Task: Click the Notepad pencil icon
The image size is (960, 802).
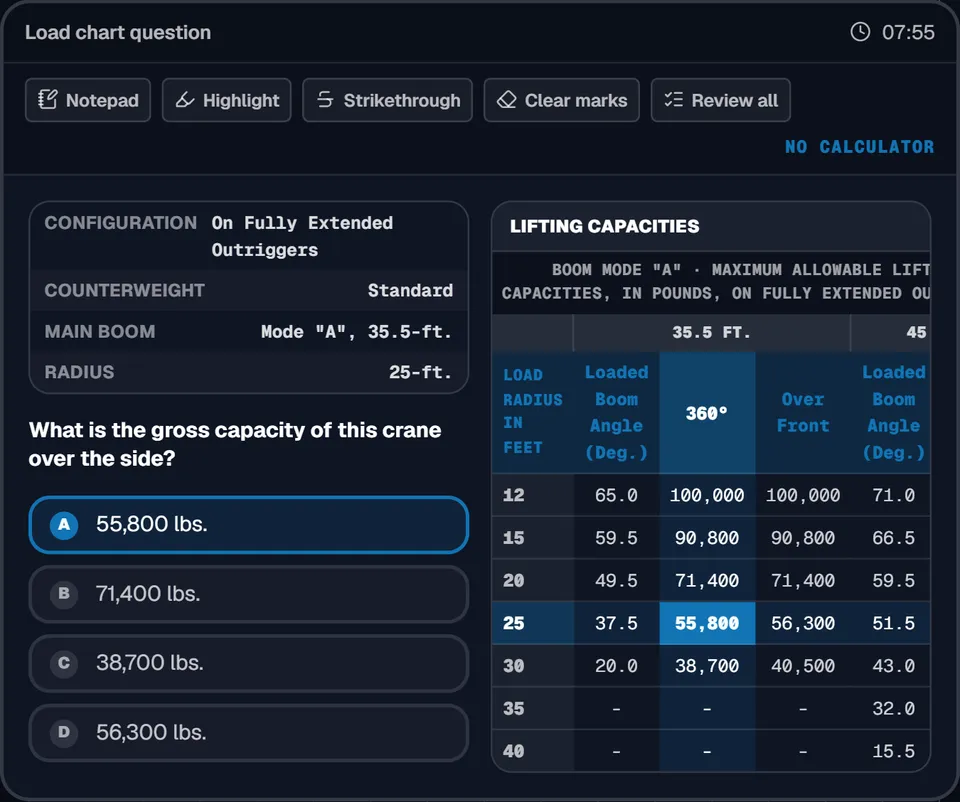Action: coord(48,99)
